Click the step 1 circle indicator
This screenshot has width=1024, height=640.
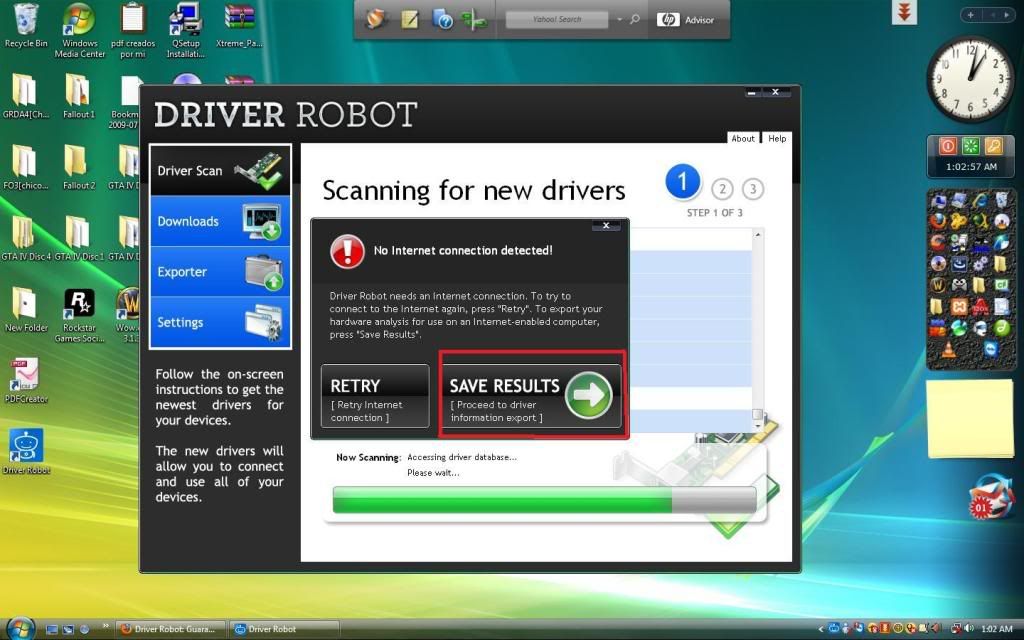[682, 182]
